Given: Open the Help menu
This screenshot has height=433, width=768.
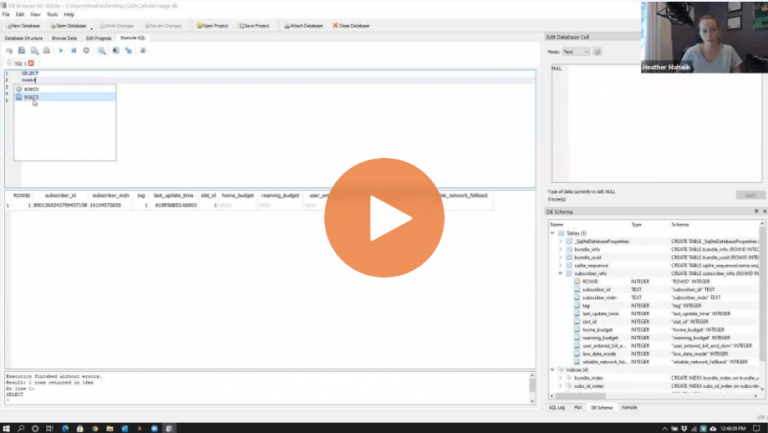Looking at the screenshot, I should coord(69,15).
